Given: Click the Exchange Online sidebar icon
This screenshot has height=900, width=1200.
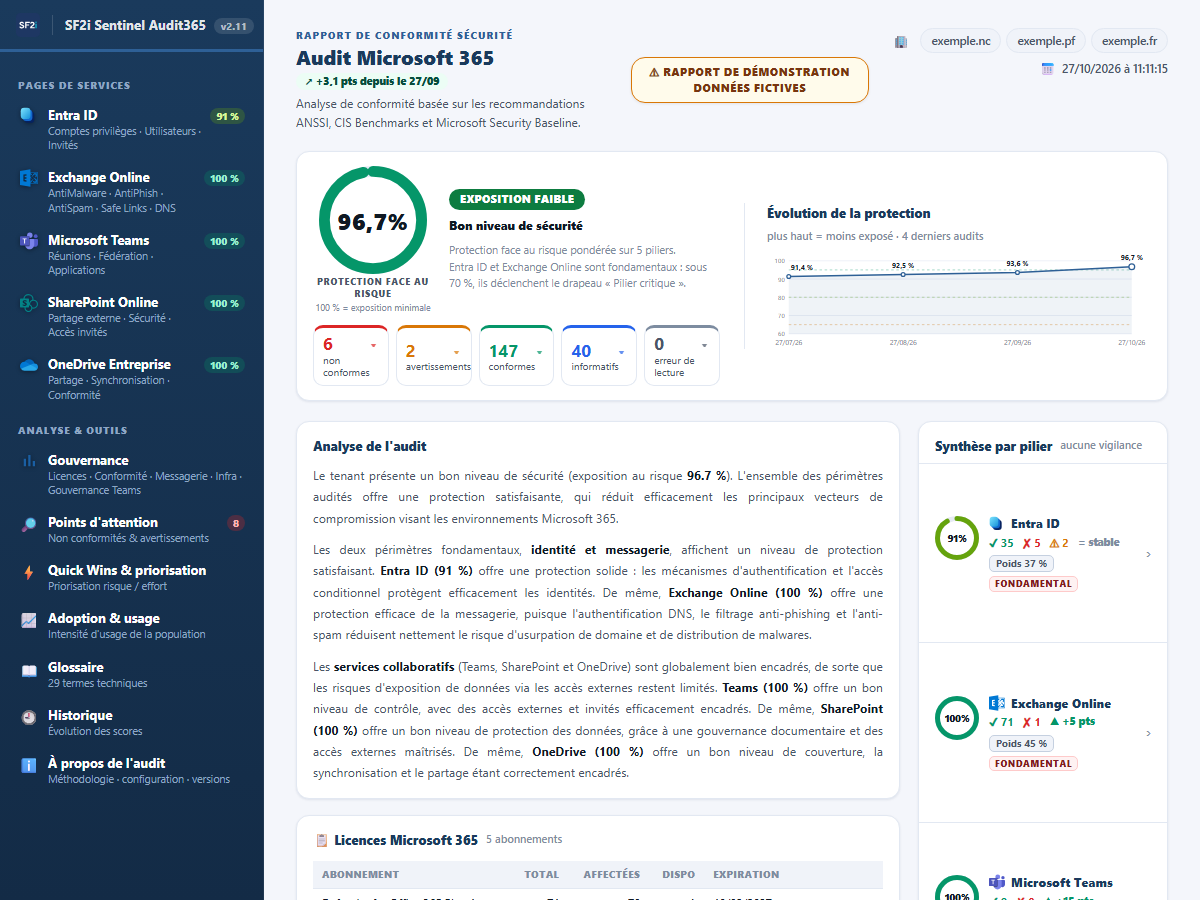Looking at the screenshot, I should tap(28, 178).
